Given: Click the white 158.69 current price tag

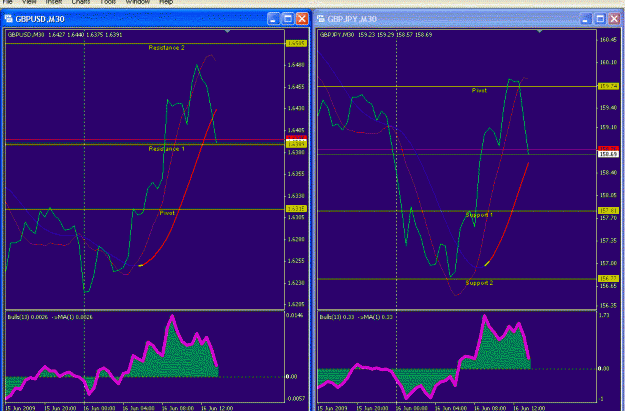Looking at the screenshot, I should click(608, 154).
